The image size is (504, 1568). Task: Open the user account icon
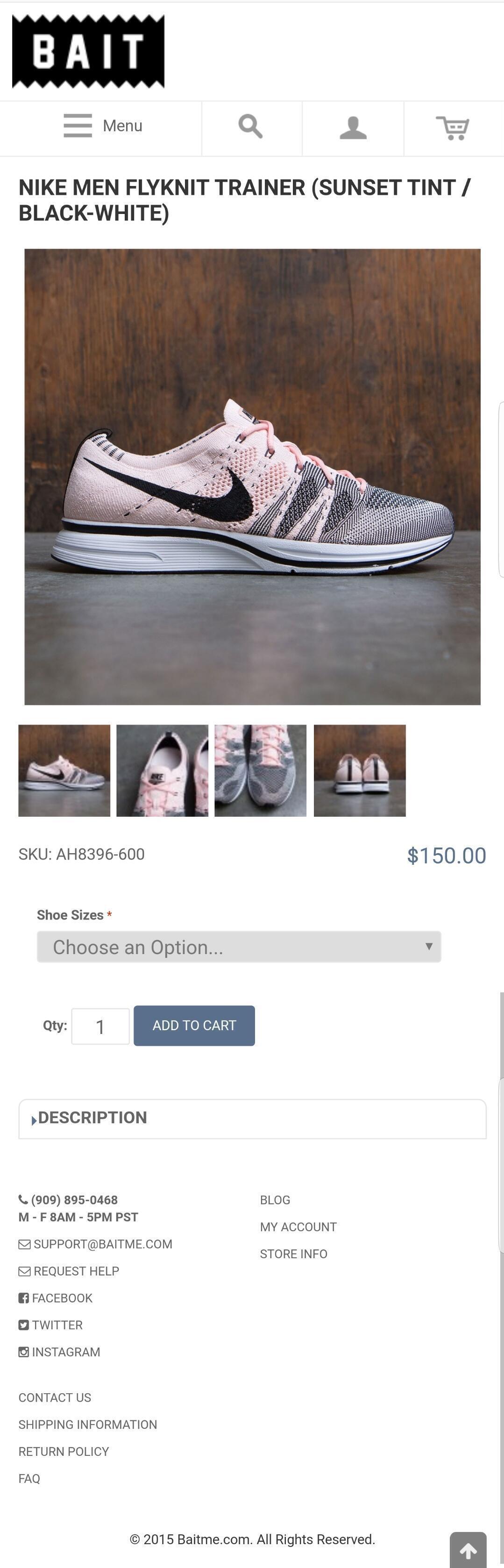[353, 127]
